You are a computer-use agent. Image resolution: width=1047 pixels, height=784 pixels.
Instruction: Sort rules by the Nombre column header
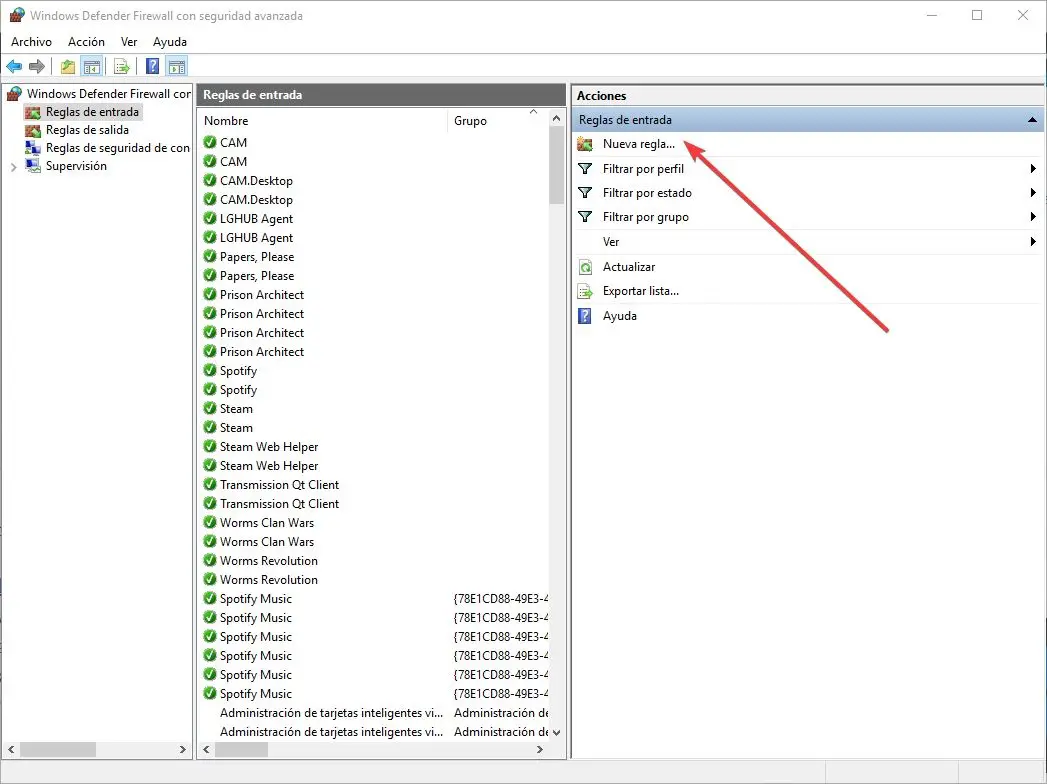click(x=324, y=120)
